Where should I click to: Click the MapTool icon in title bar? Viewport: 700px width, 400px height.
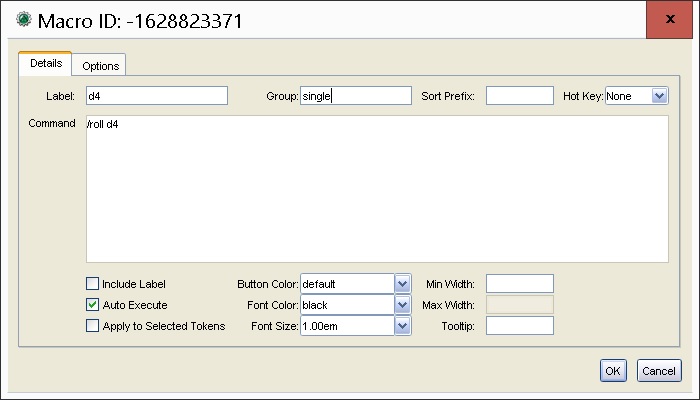(24, 19)
